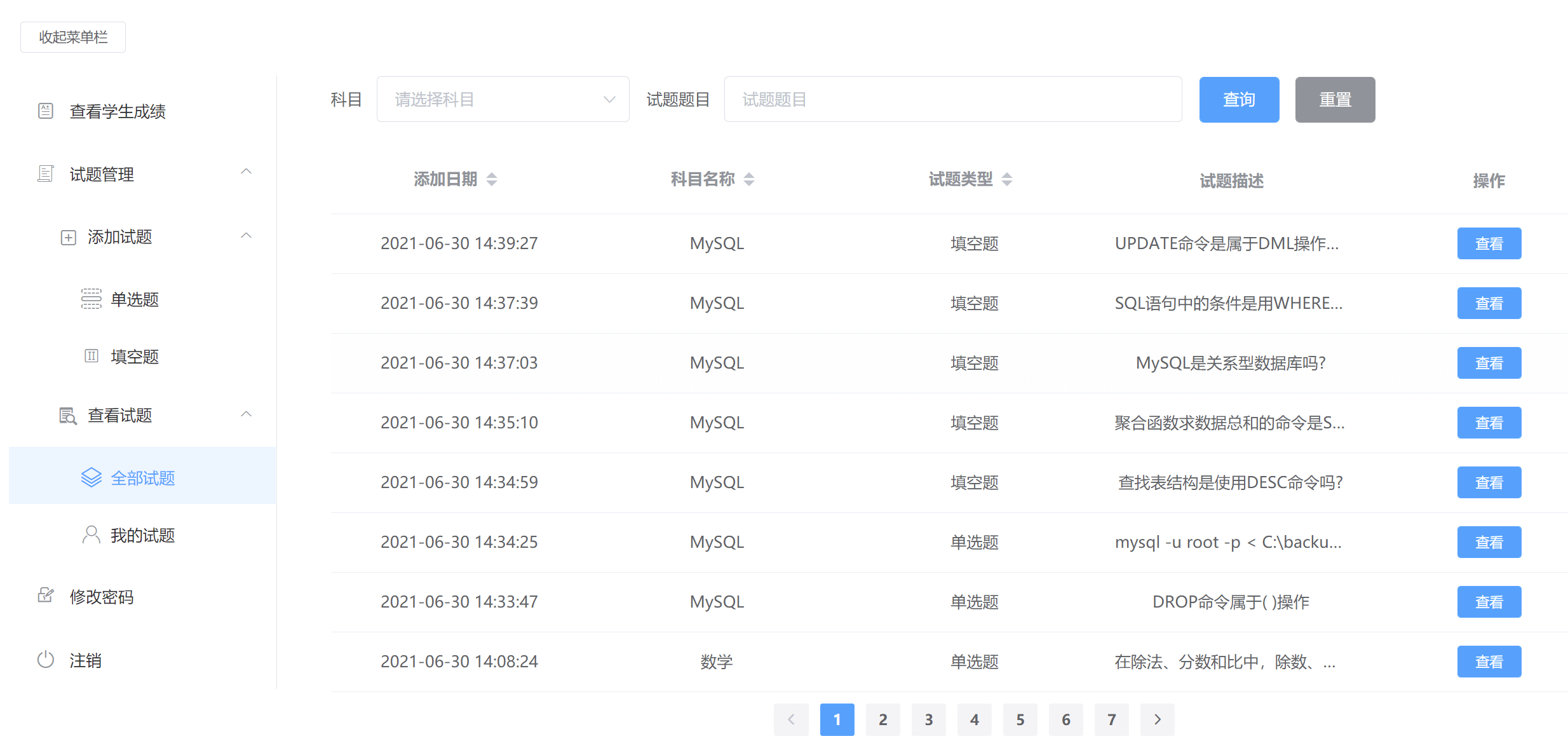The image size is (1568, 755).
Task: View the mysql -u root question
Action: tap(1489, 542)
